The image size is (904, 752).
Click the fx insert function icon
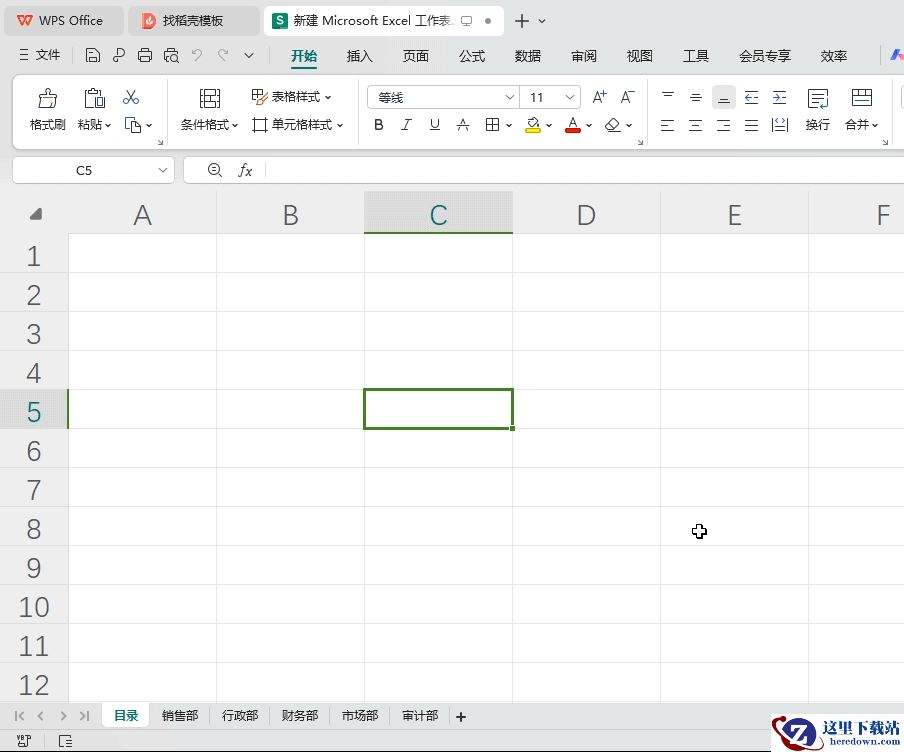(245, 170)
